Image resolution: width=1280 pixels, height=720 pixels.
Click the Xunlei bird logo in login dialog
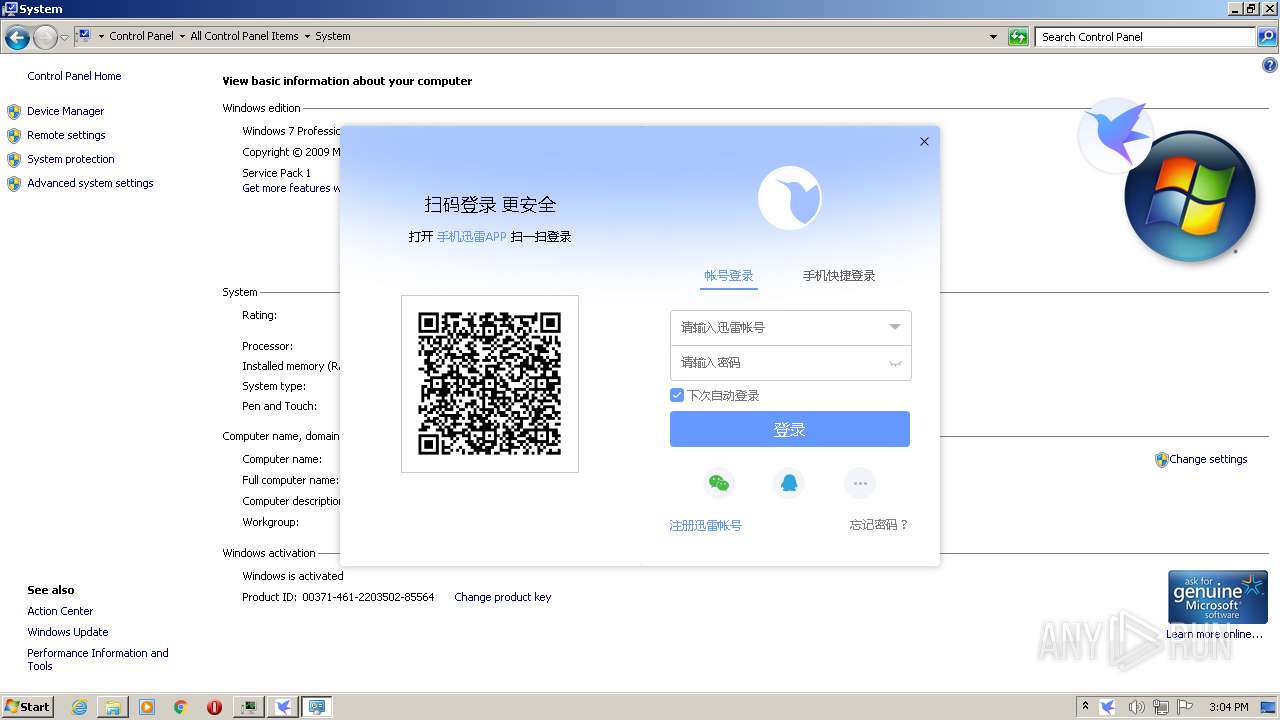(x=789, y=198)
